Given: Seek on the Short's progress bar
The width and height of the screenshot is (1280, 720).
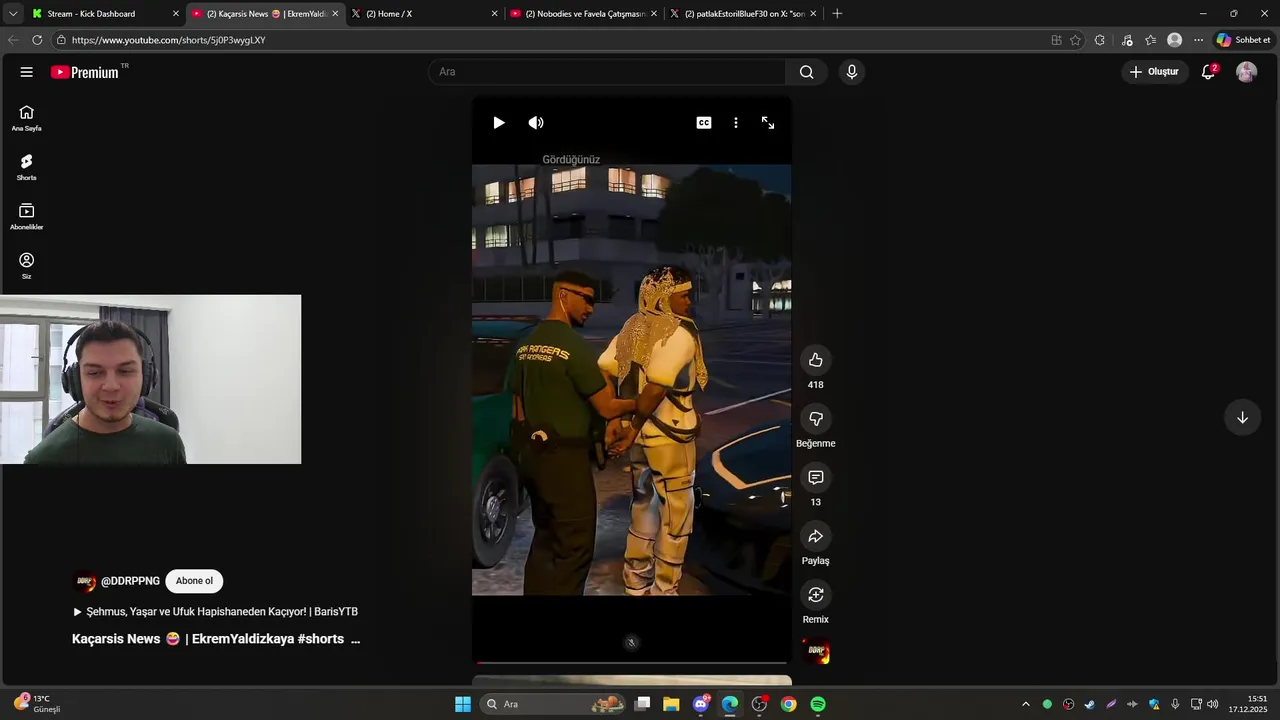Looking at the screenshot, I should click(x=631, y=662).
